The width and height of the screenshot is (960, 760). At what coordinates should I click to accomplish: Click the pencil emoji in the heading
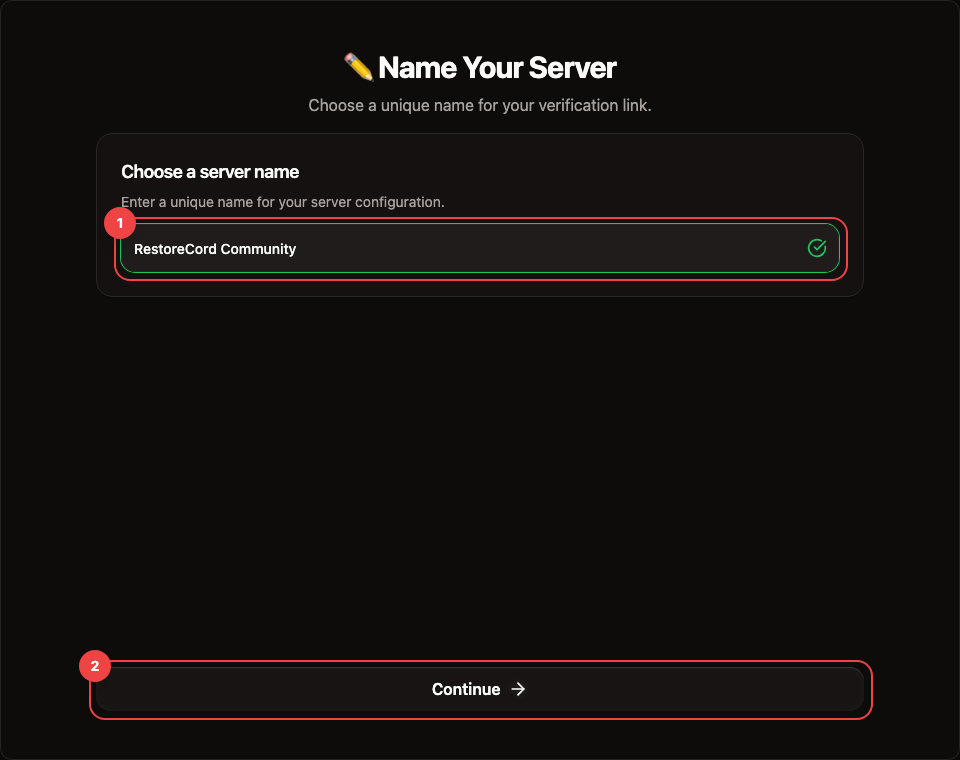(x=359, y=67)
